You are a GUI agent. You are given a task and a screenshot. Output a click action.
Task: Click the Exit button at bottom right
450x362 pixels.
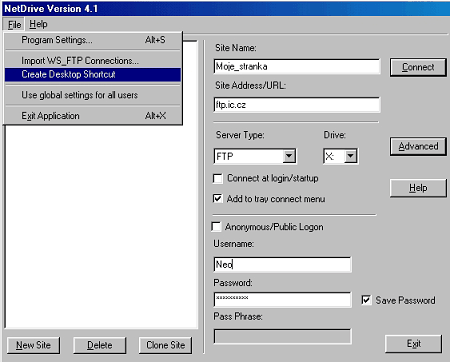[x=414, y=344]
